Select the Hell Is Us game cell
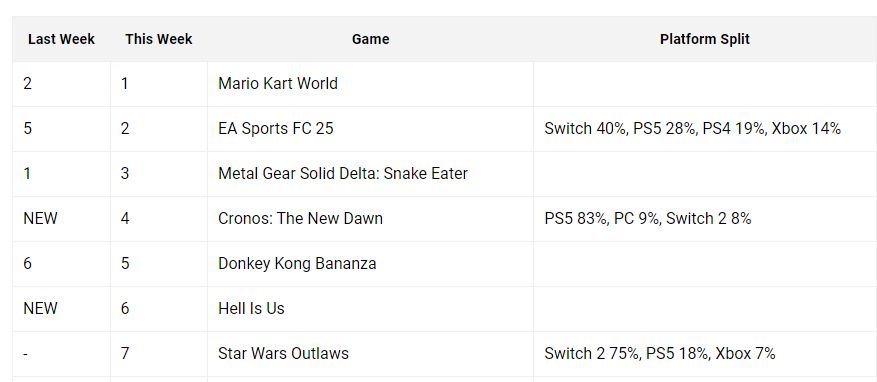Image resolution: width=877 pixels, height=382 pixels. 370,308
